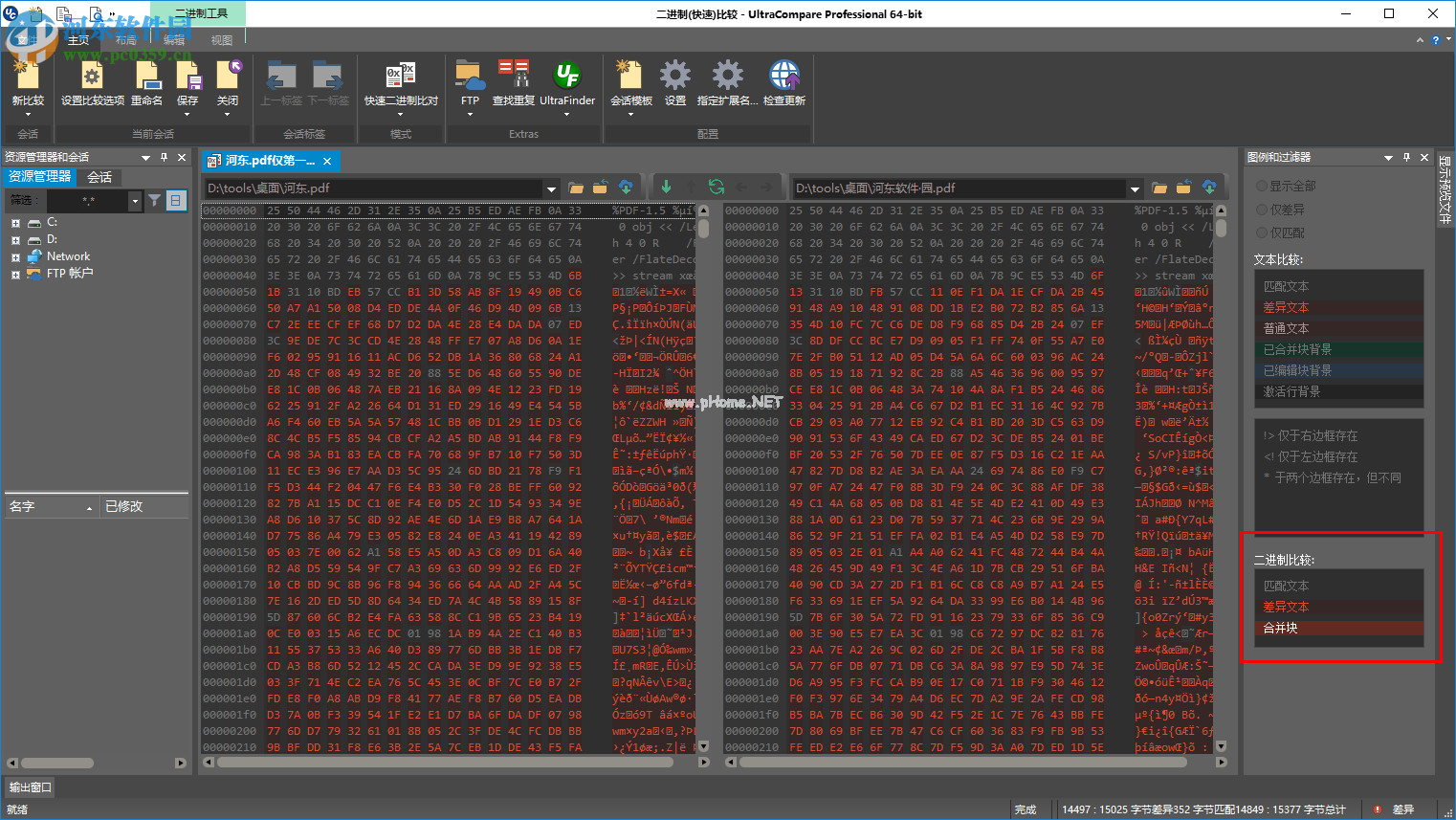Screen dimensions: 1456x820
Task: Open the UltraFinder dropdown arrow
Action: [x=567, y=115]
